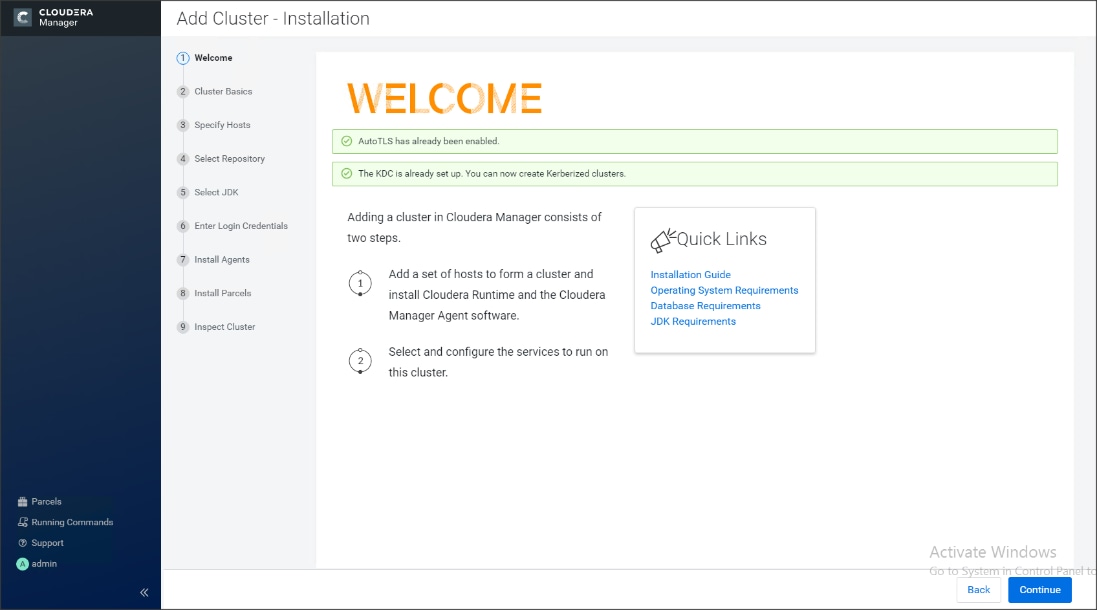
Task: Open Database Requirements link
Action: (705, 306)
